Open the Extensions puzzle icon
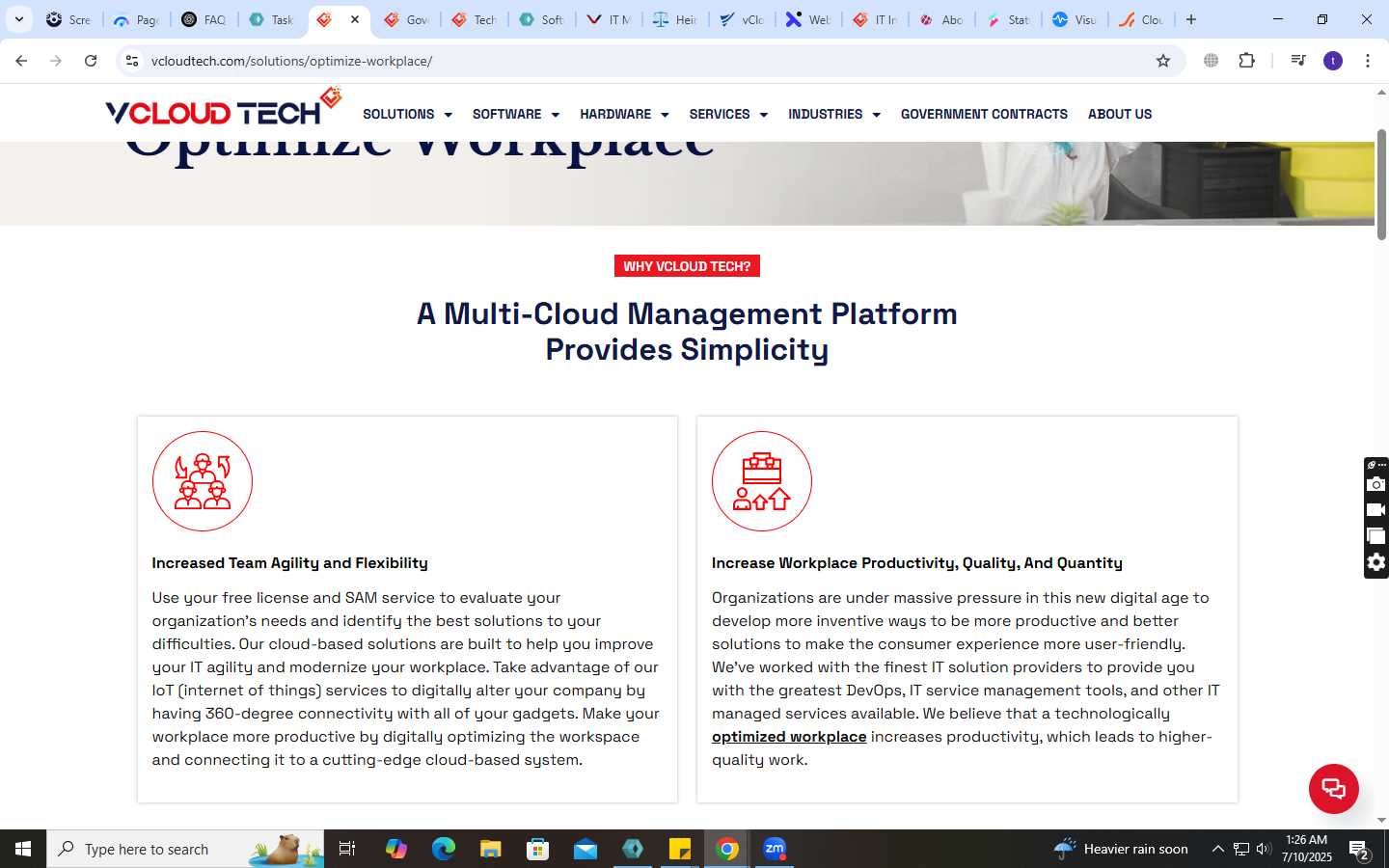Viewport: 1389px width, 868px height. 1246,61
